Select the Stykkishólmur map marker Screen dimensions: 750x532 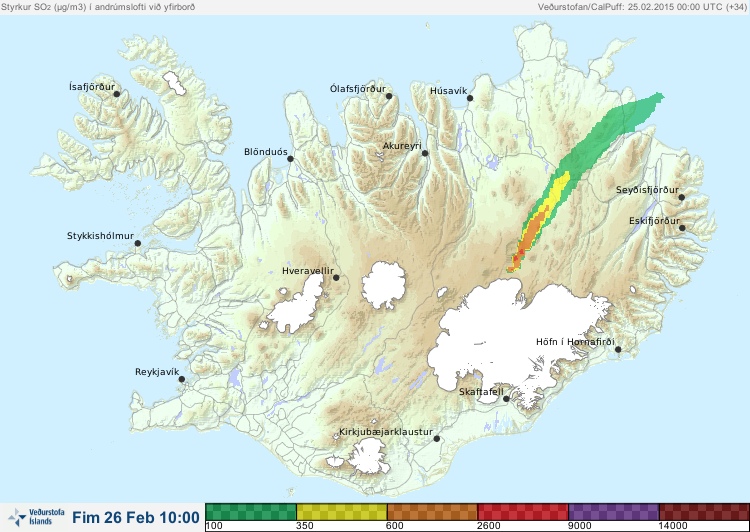(x=138, y=243)
